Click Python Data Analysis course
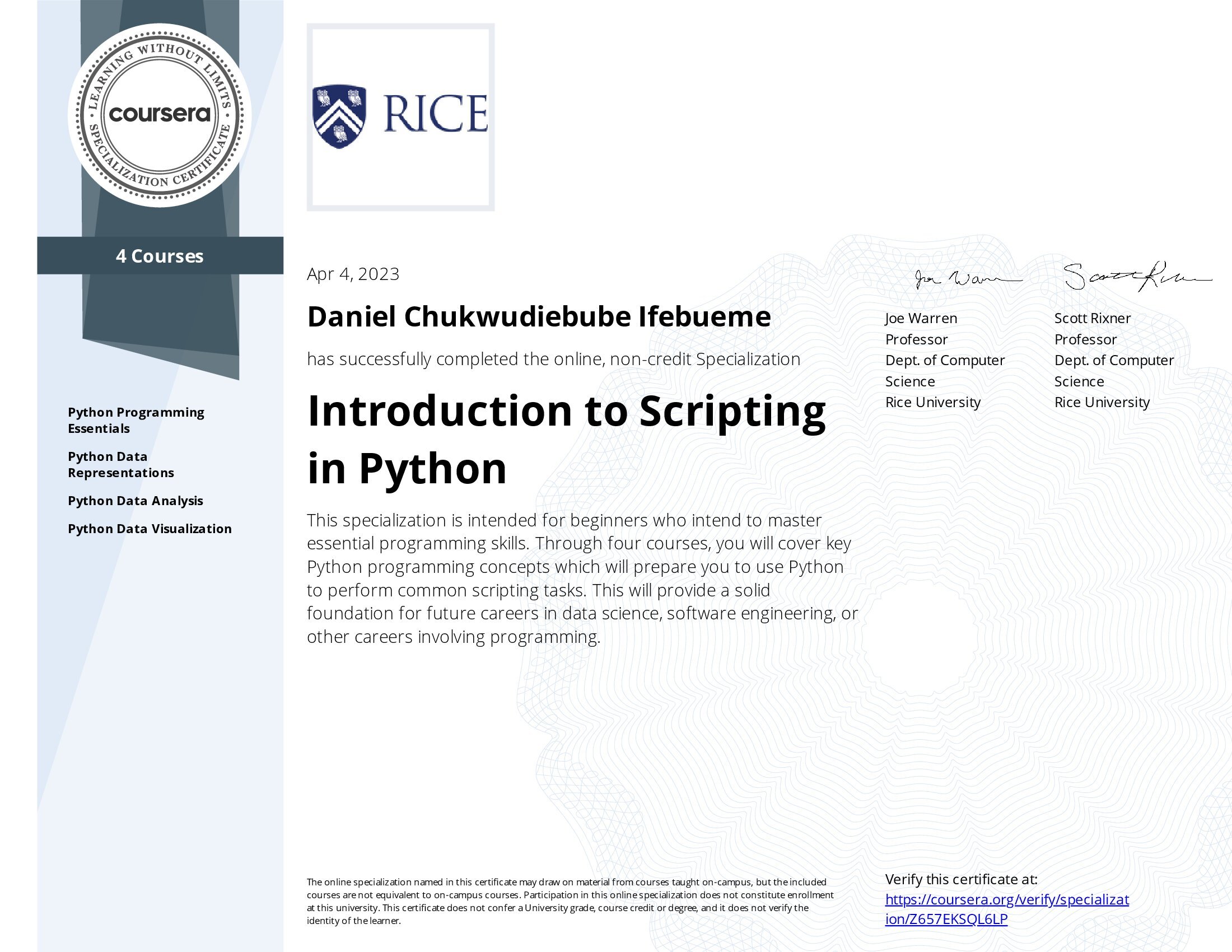 tap(136, 501)
